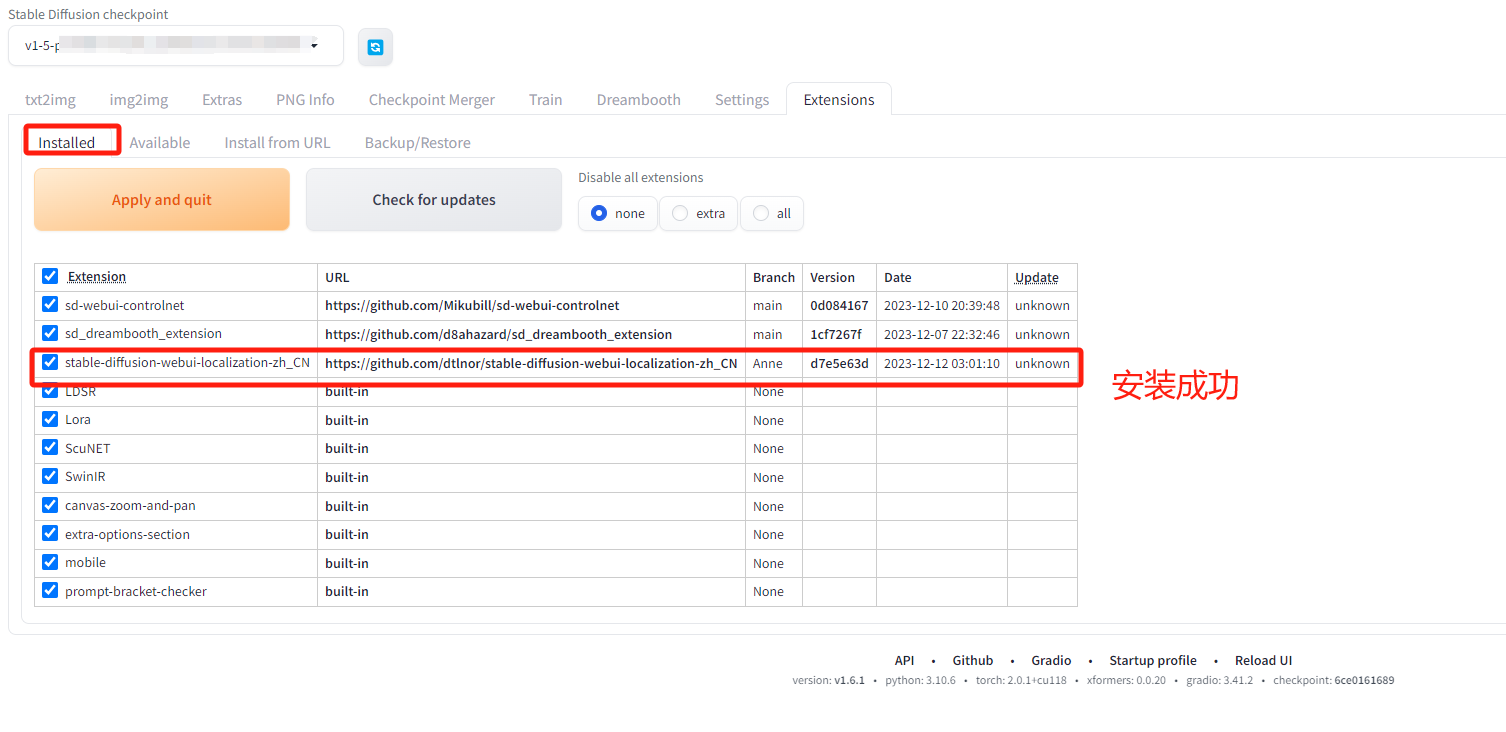Toggle the LDSR extension checkbox
This screenshot has height=732, width=1506.
pyautogui.click(x=50, y=391)
